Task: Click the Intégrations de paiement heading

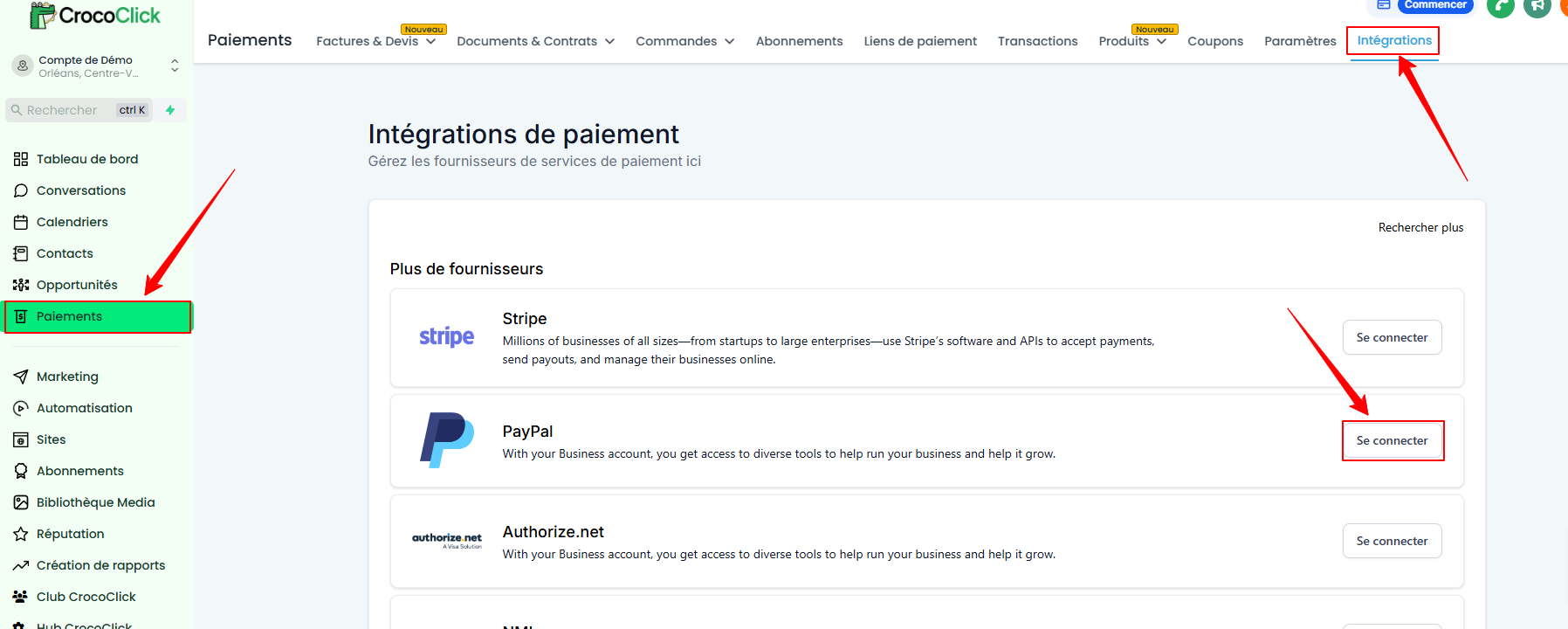Action: 523,134
